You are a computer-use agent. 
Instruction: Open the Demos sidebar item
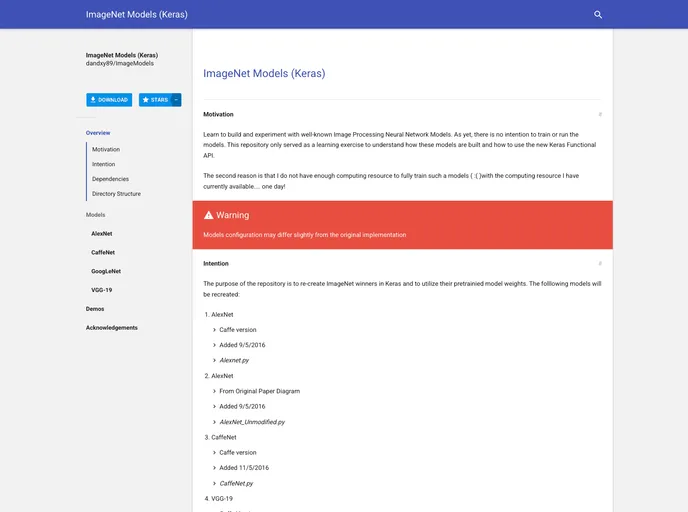[95, 309]
